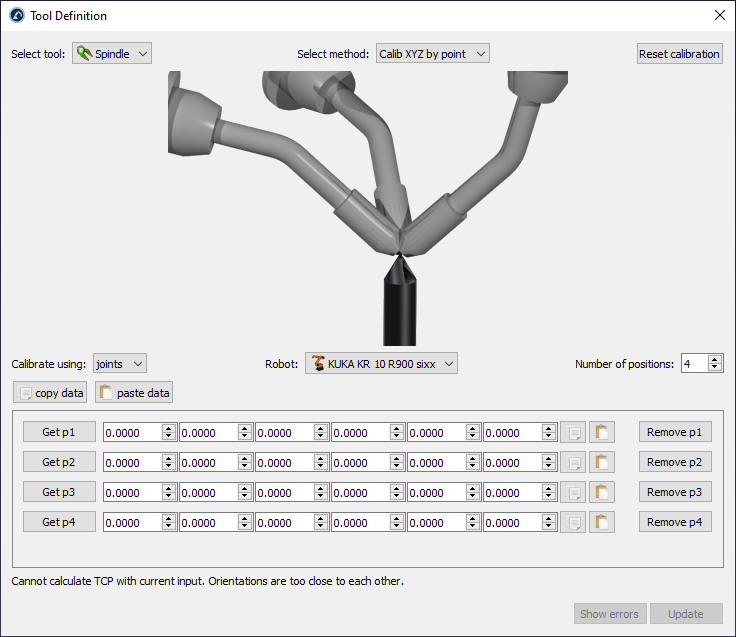Click the paste icon in row p3
This screenshot has height=637, width=736.
(x=602, y=492)
